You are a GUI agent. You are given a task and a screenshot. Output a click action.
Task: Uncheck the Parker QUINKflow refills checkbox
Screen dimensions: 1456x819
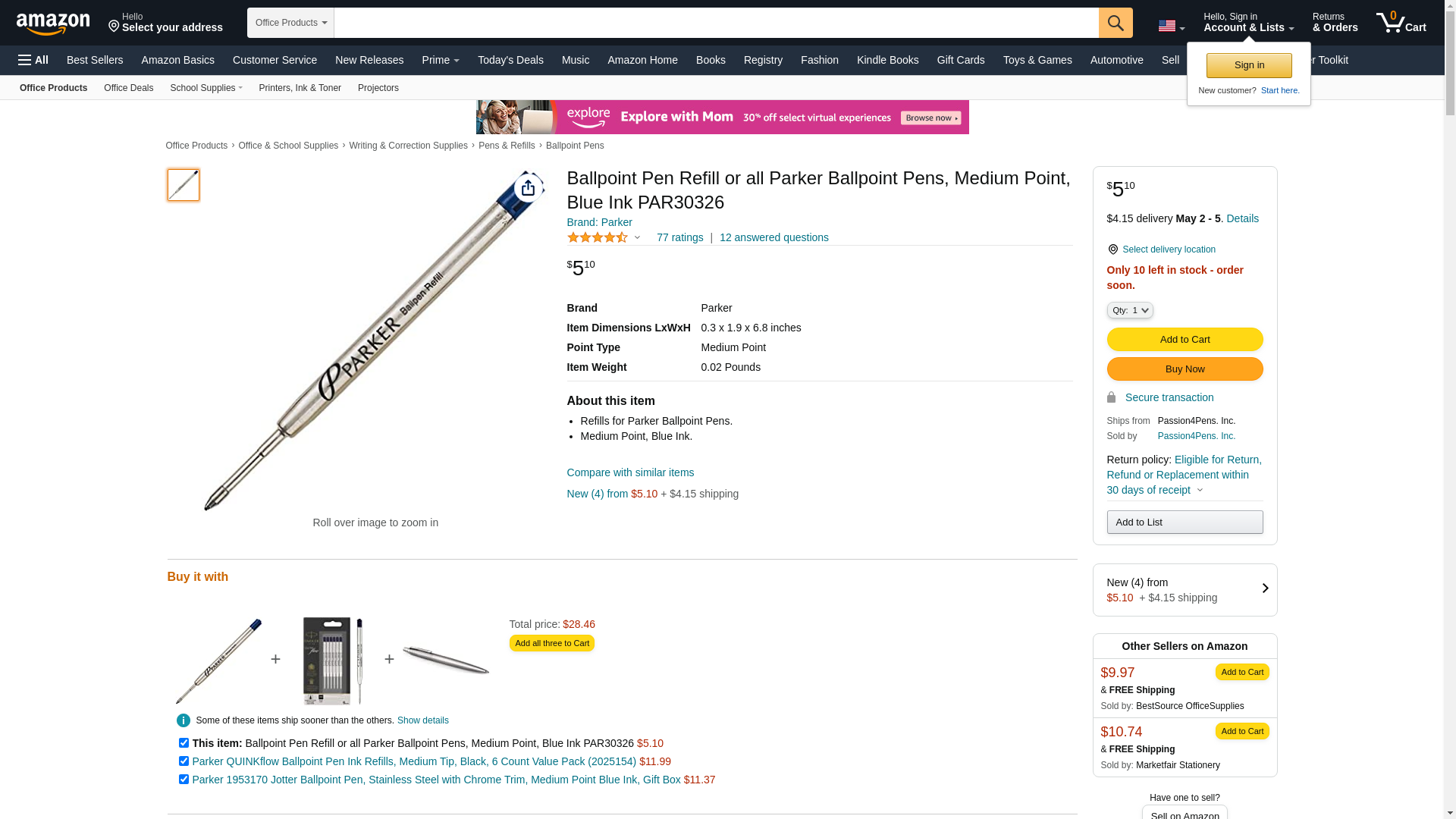click(x=184, y=761)
